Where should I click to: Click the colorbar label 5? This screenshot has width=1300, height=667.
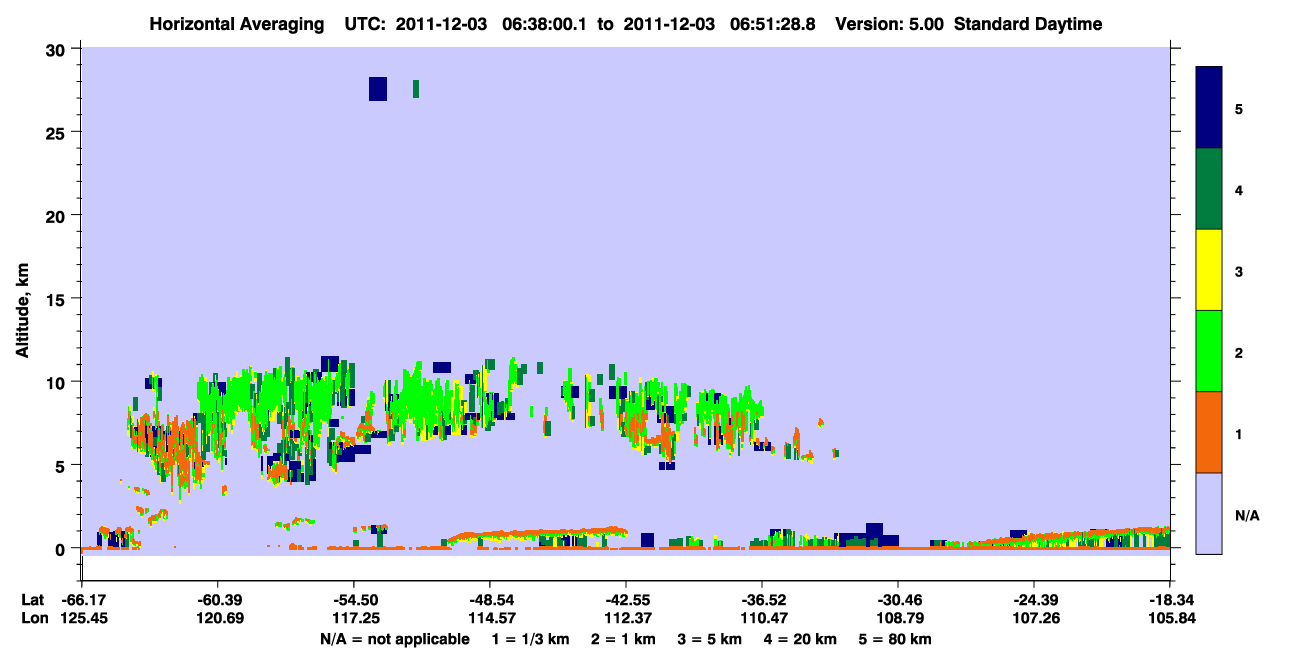tap(1239, 109)
